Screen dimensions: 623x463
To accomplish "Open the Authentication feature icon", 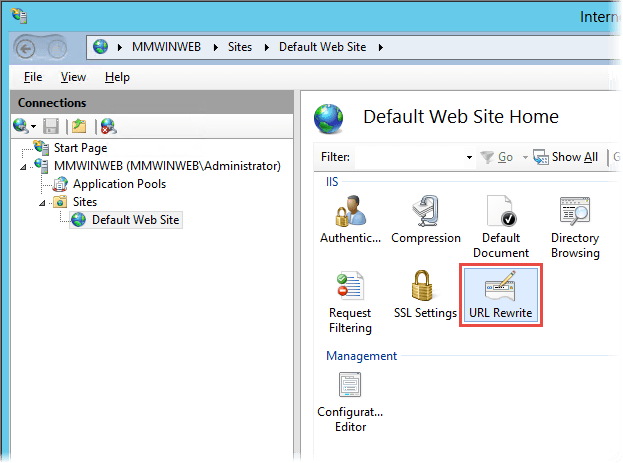I will pos(350,211).
